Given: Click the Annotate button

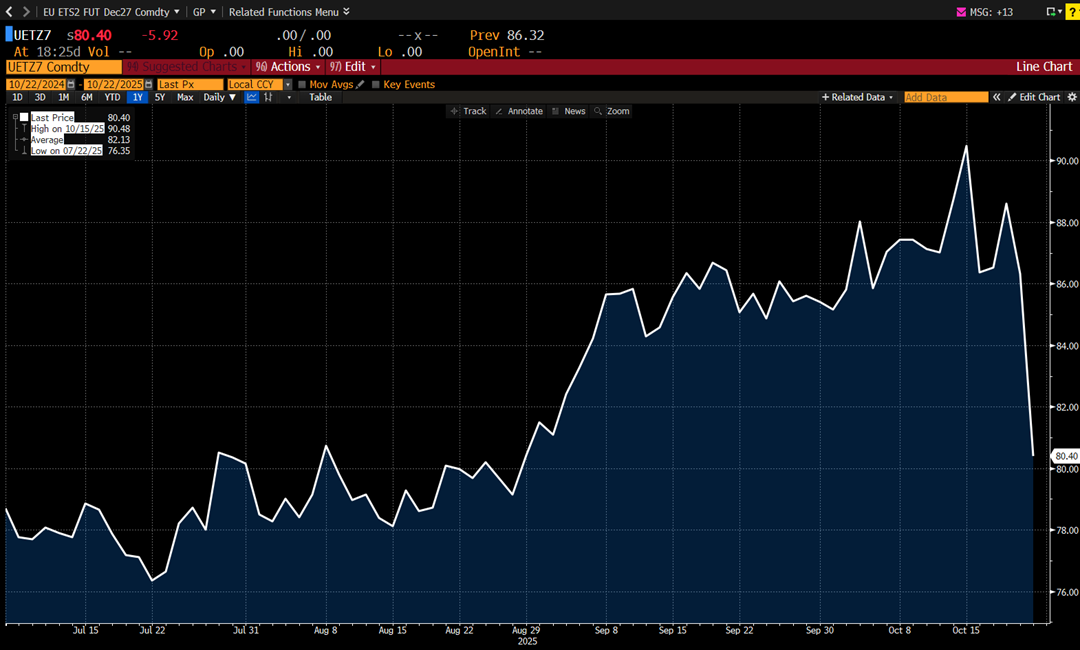Looking at the screenshot, I should pyautogui.click(x=519, y=111).
